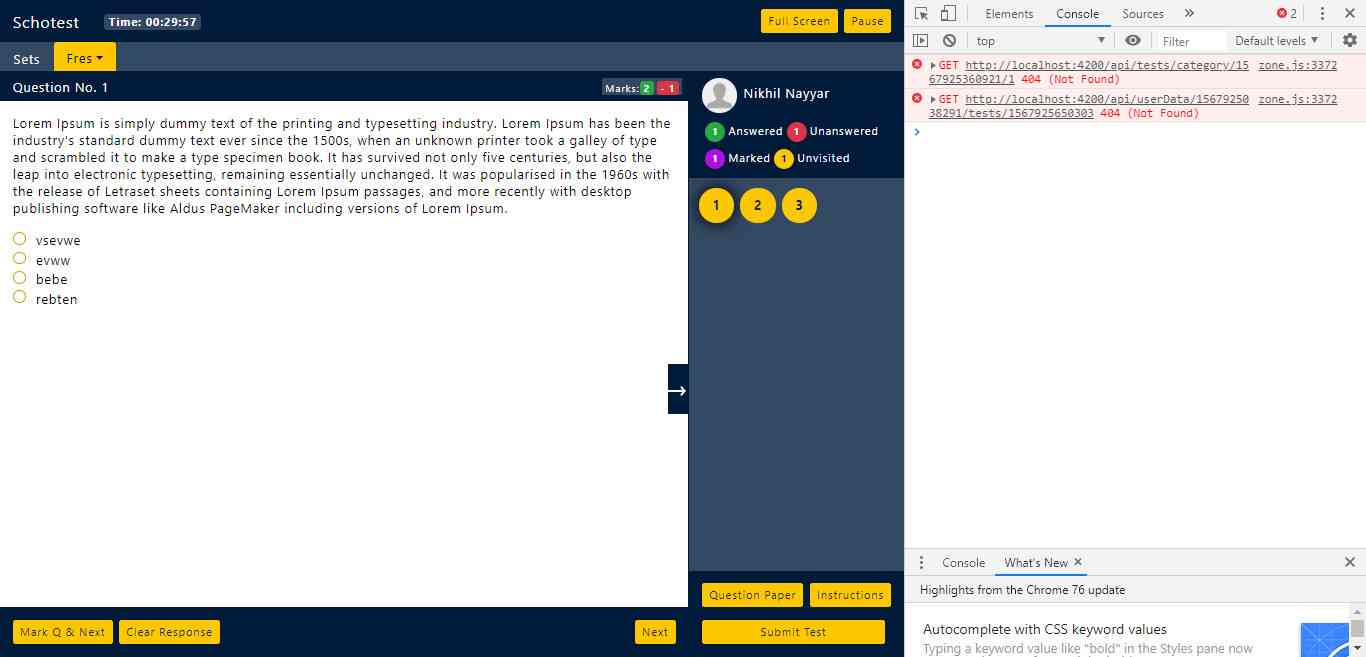
Task: Open DevTools three-dot customize menu
Action: [1322, 14]
